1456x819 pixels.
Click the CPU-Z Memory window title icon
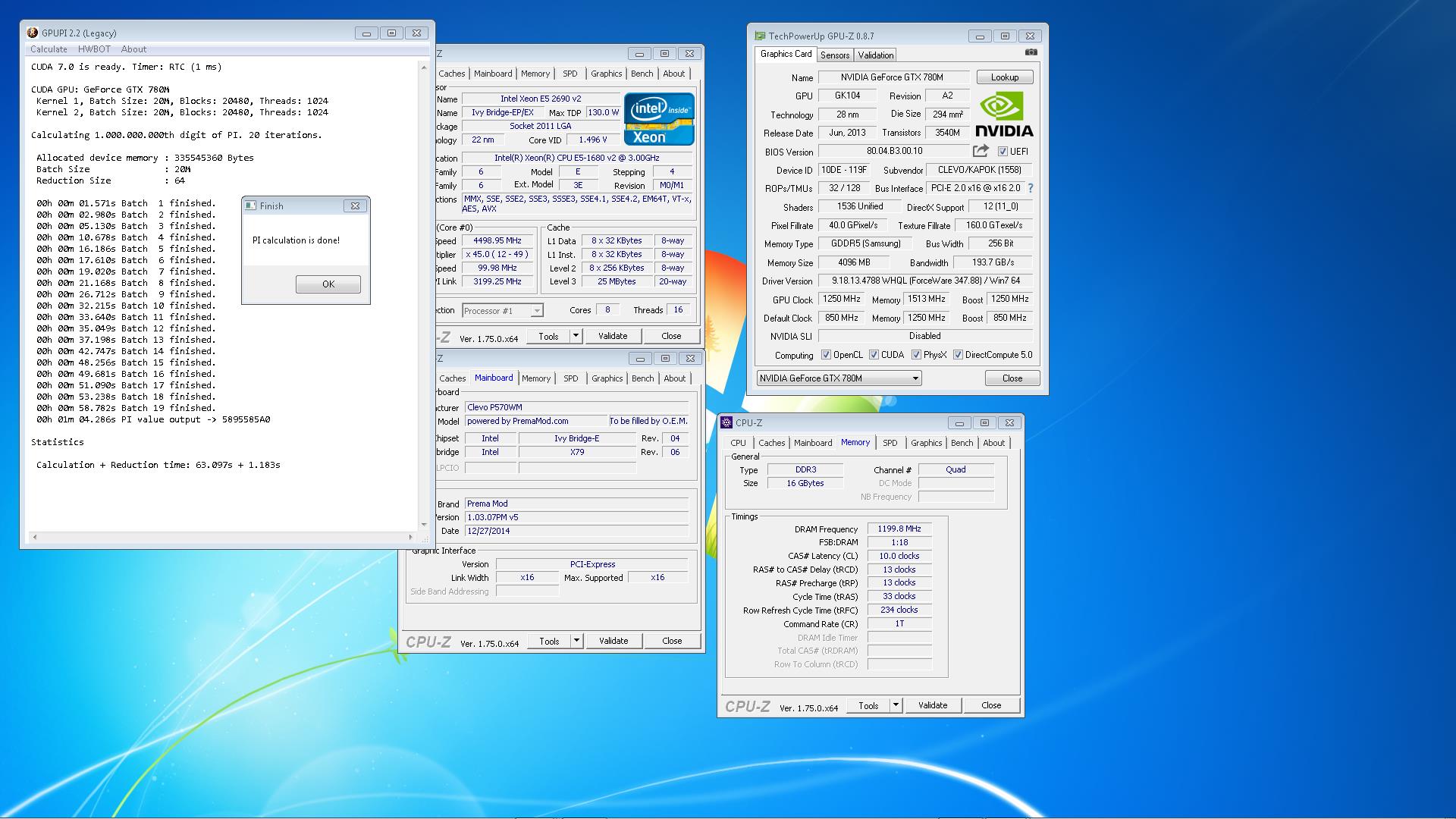[x=727, y=422]
